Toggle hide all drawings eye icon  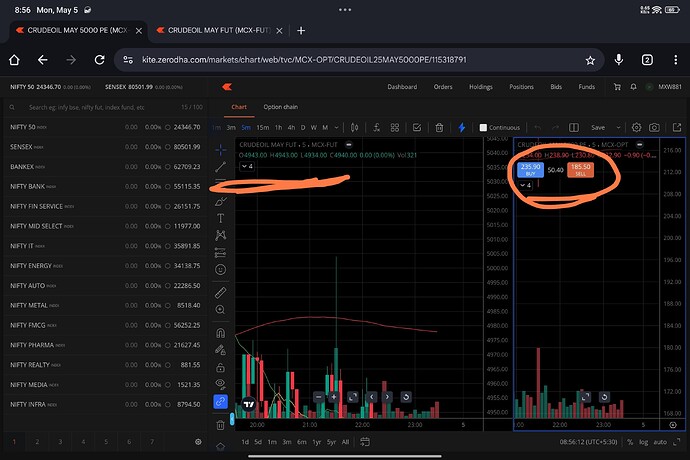point(220,383)
